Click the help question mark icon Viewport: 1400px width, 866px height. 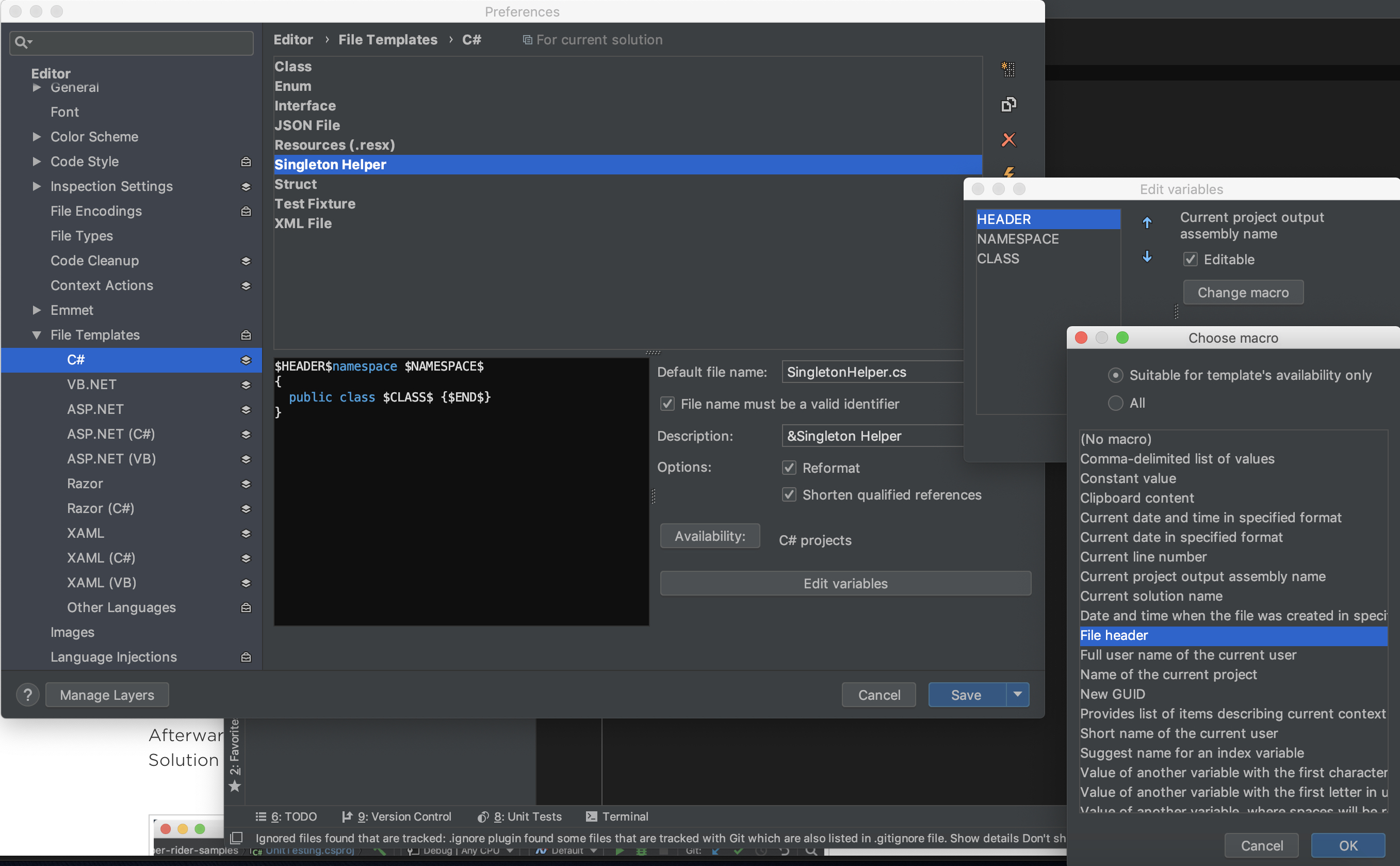[27, 695]
